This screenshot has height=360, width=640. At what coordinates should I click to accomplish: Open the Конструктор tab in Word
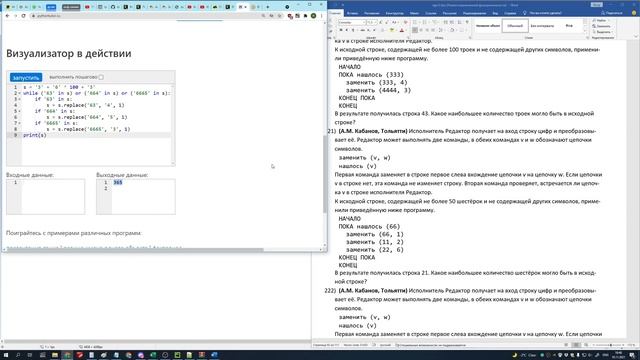394,13
